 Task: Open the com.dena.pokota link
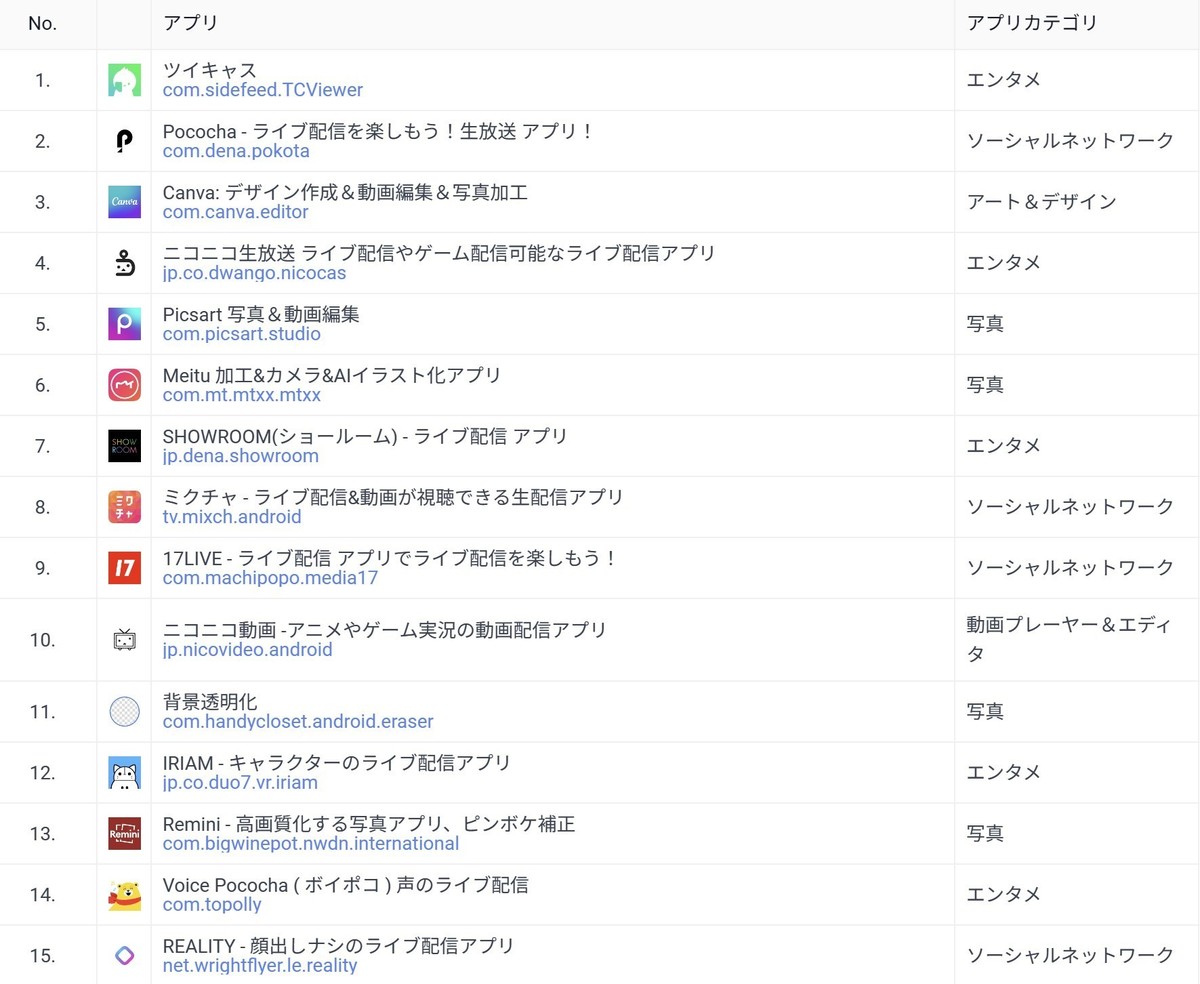236,151
